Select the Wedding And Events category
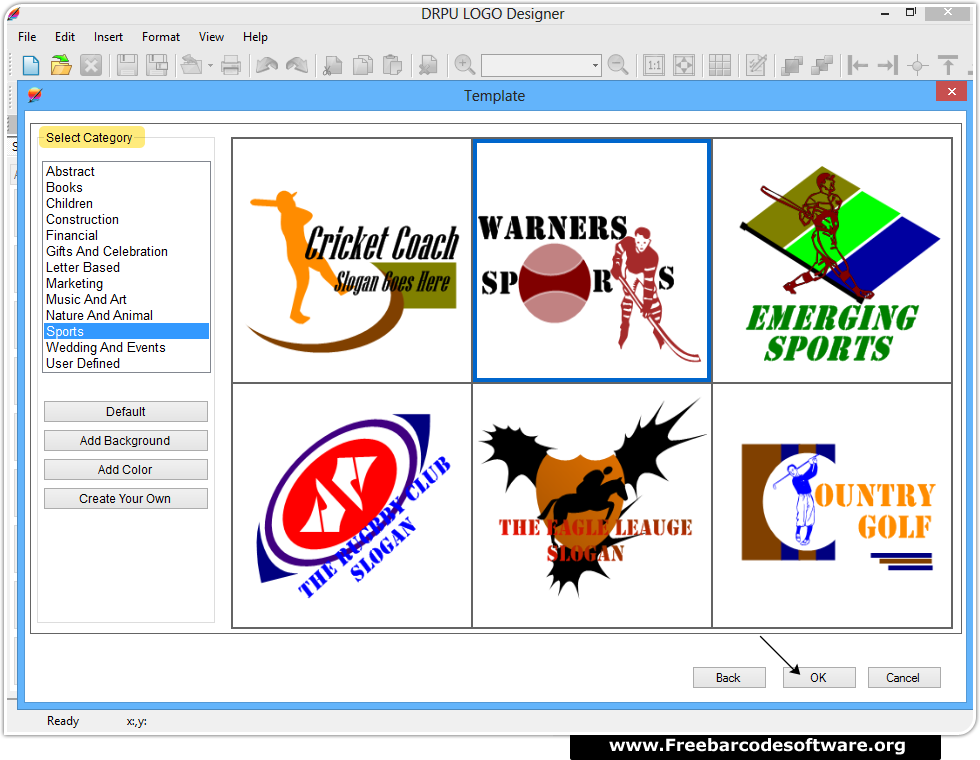The image size is (980, 760). (126, 348)
